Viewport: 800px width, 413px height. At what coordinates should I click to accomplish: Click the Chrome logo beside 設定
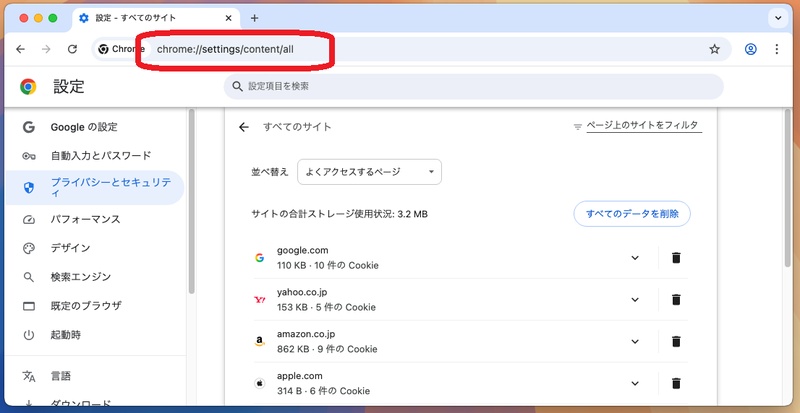[28, 86]
